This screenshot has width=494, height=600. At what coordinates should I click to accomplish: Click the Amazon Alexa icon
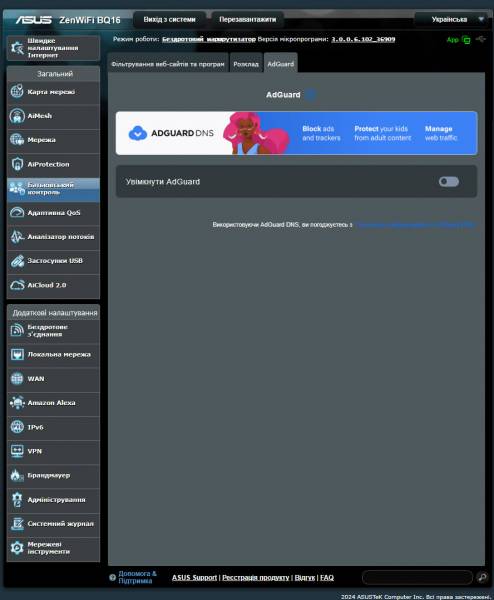click(x=17, y=403)
